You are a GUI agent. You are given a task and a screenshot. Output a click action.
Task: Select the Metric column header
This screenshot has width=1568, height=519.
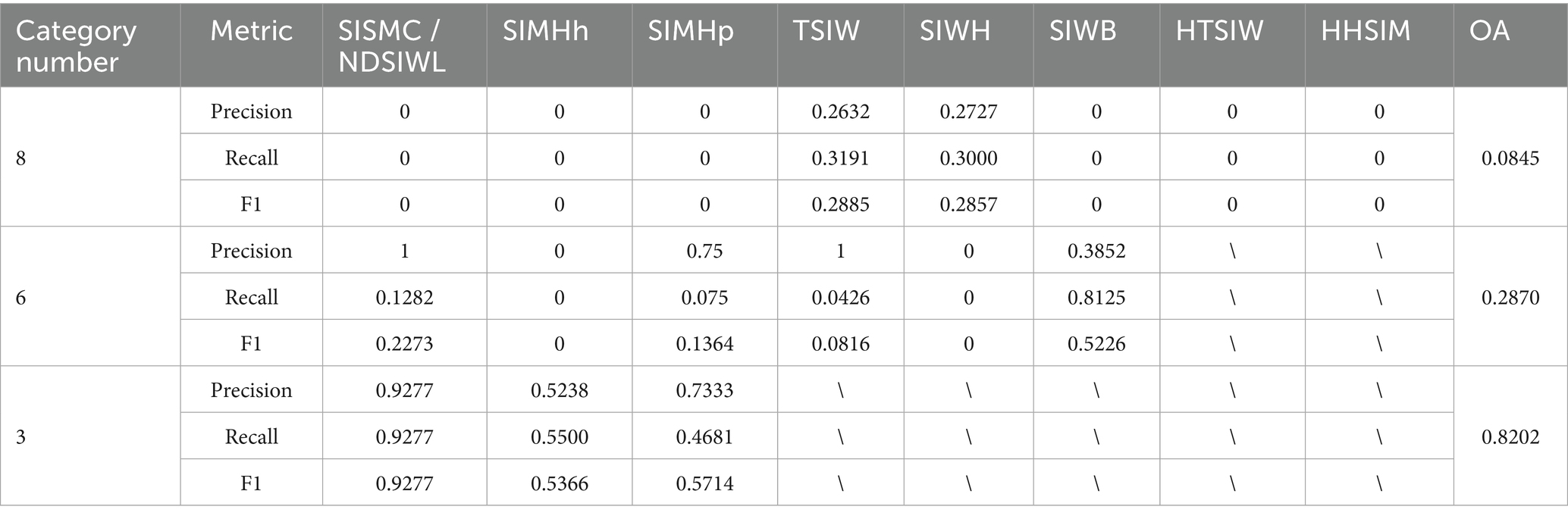click(x=251, y=31)
